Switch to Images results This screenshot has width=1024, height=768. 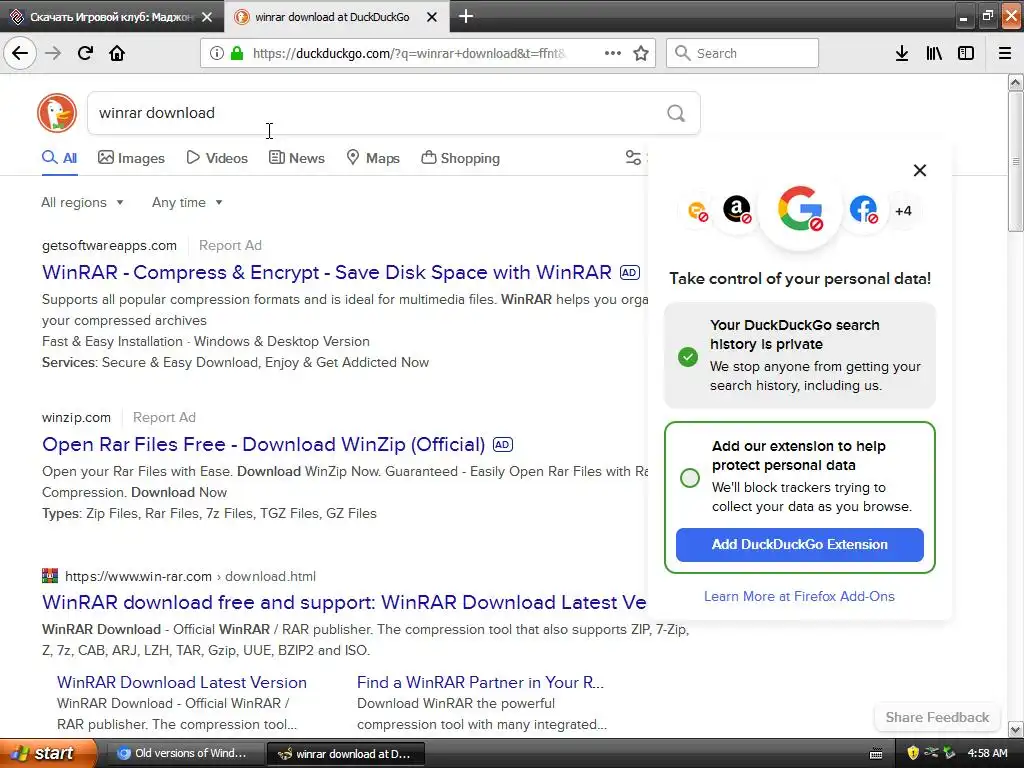coord(131,158)
